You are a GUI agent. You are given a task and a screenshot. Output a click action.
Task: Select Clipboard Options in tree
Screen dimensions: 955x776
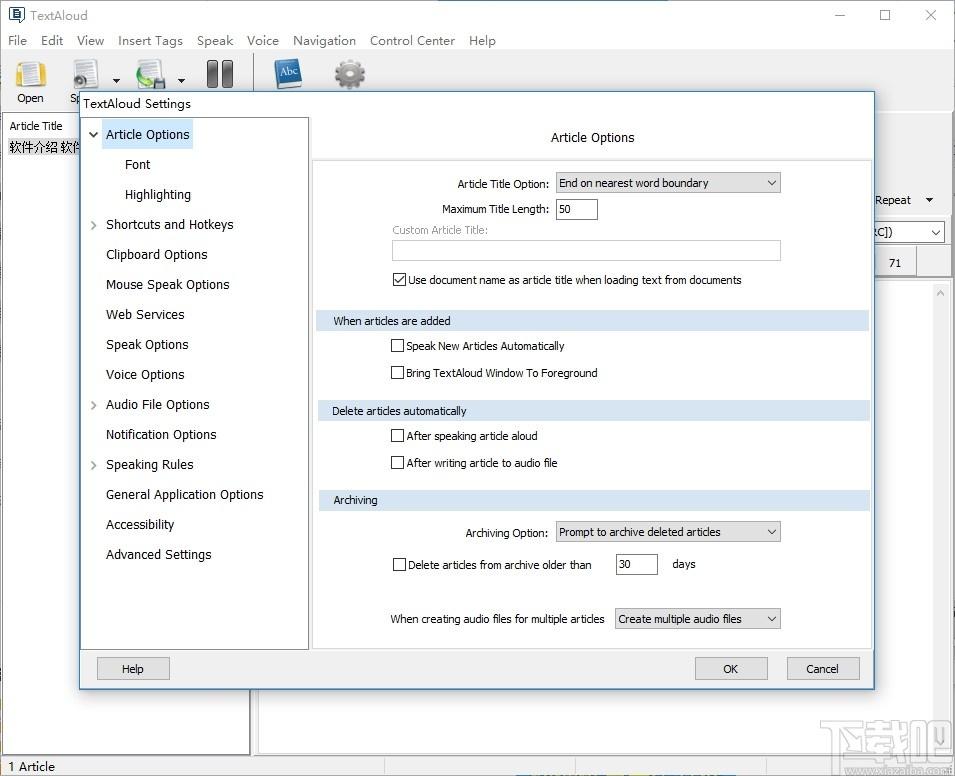157,255
